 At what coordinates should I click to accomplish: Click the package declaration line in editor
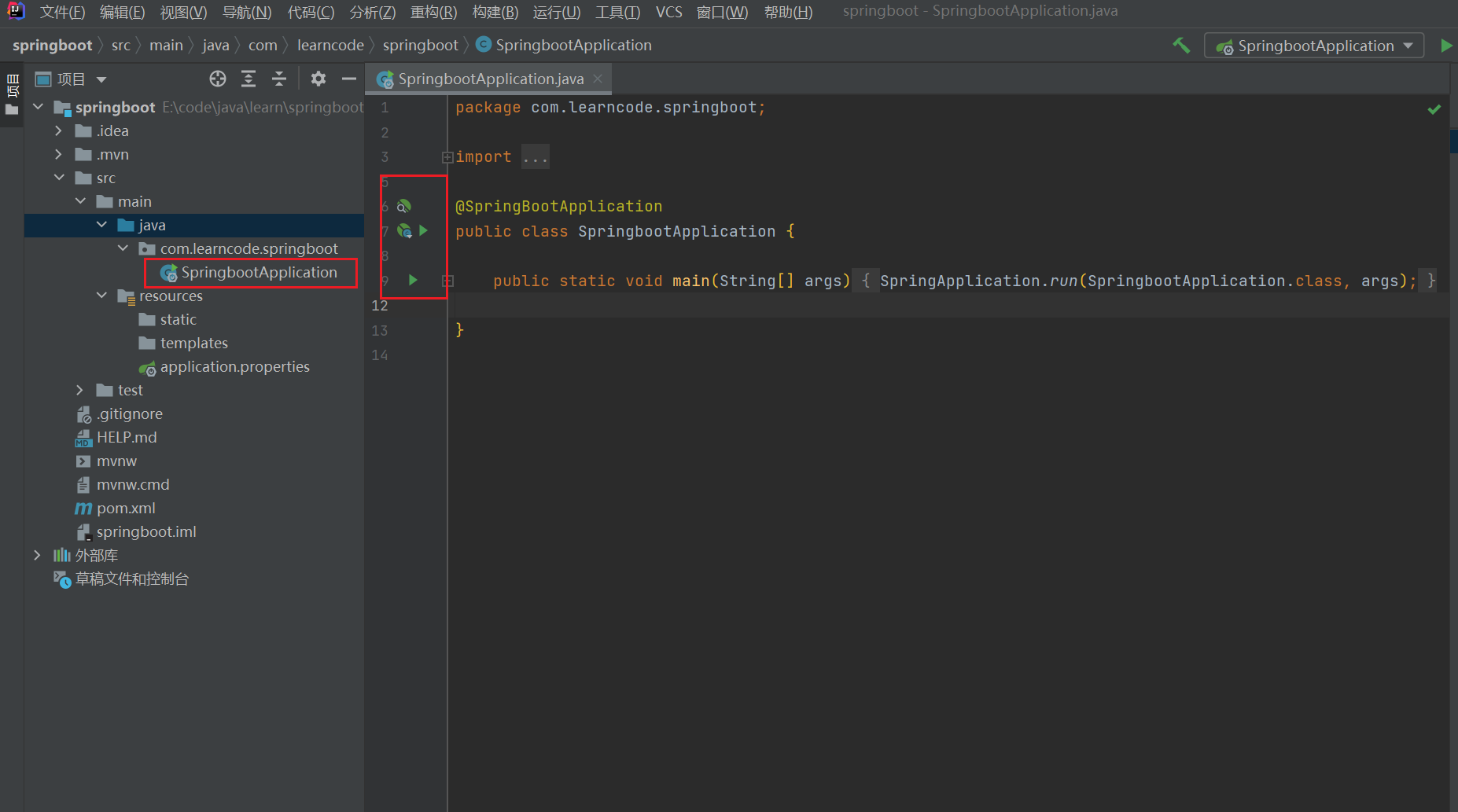click(x=610, y=107)
